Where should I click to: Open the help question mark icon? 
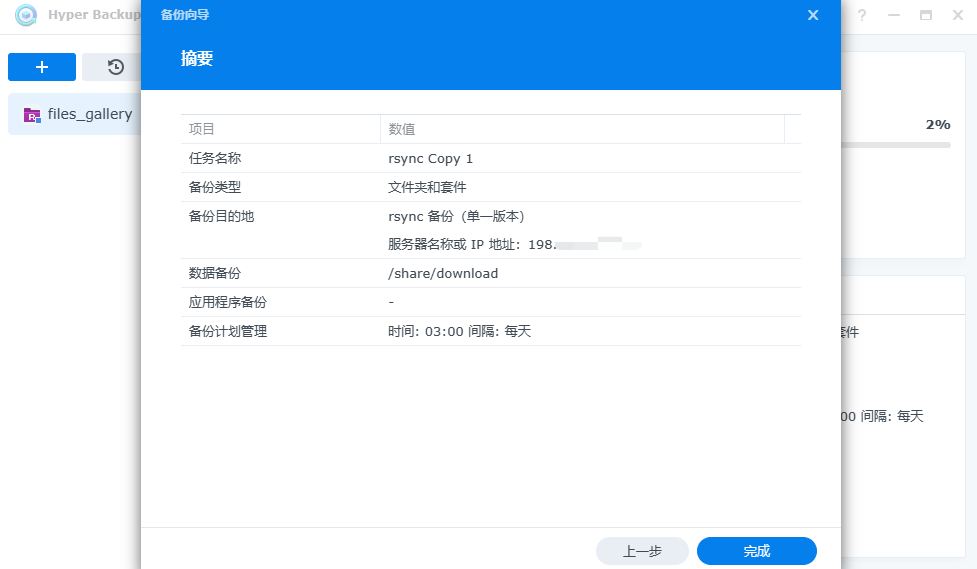coord(861,16)
